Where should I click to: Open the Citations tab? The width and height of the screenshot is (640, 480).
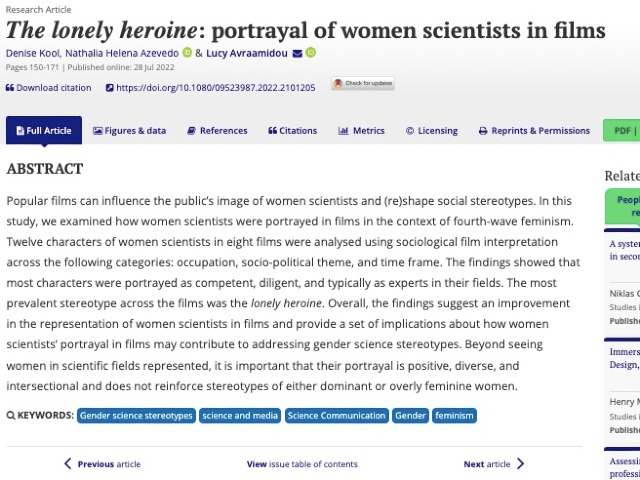point(292,131)
